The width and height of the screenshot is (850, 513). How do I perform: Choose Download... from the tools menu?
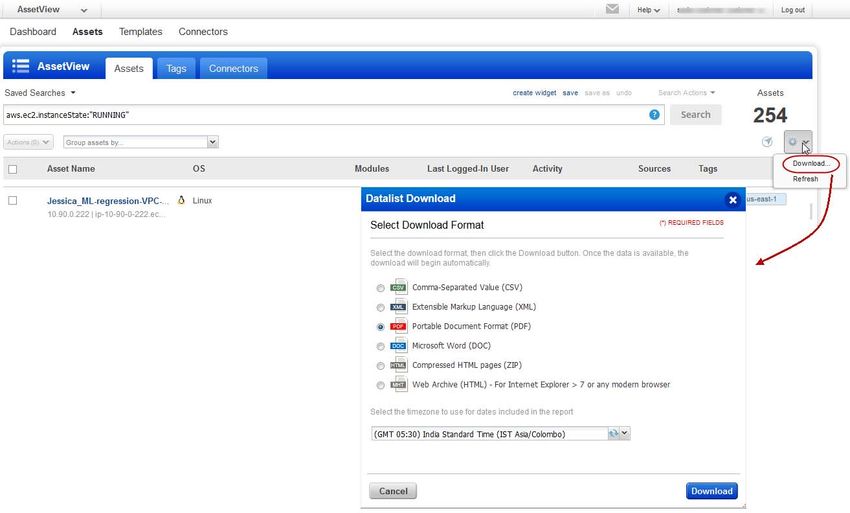pyautogui.click(x=811, y=163)
